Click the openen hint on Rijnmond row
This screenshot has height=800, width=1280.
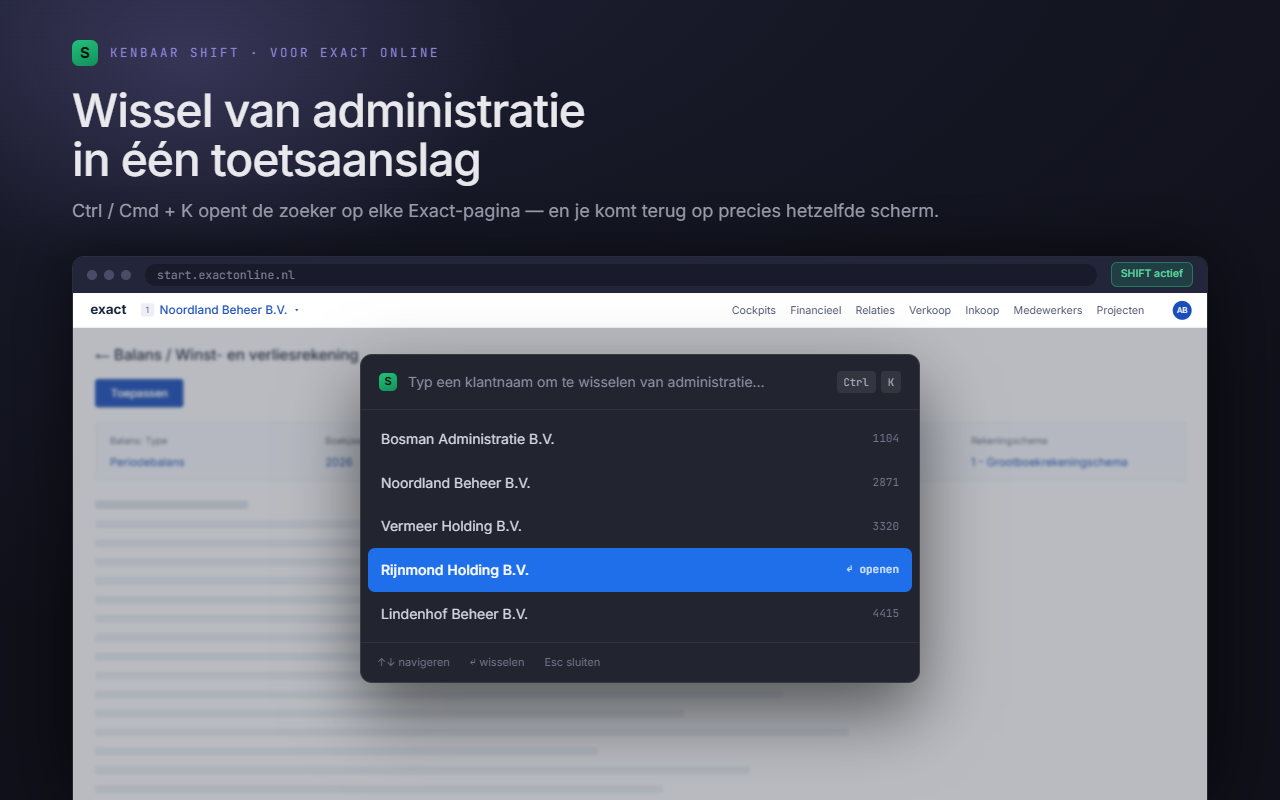[872, 570]
